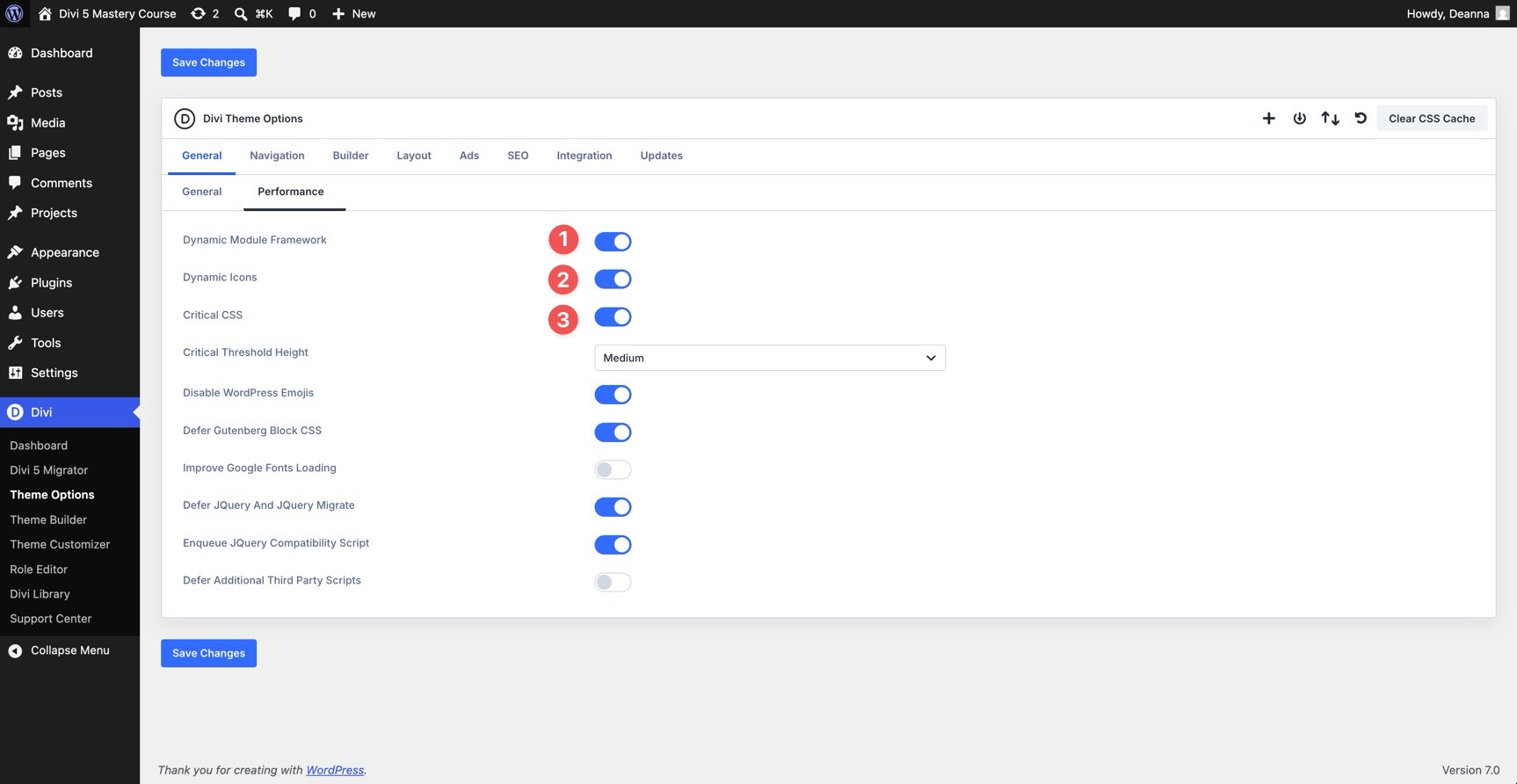This screenshot has width=1517, height=784.
Task: Open Theme Builder submenu item
Action: tap(48, 519)
